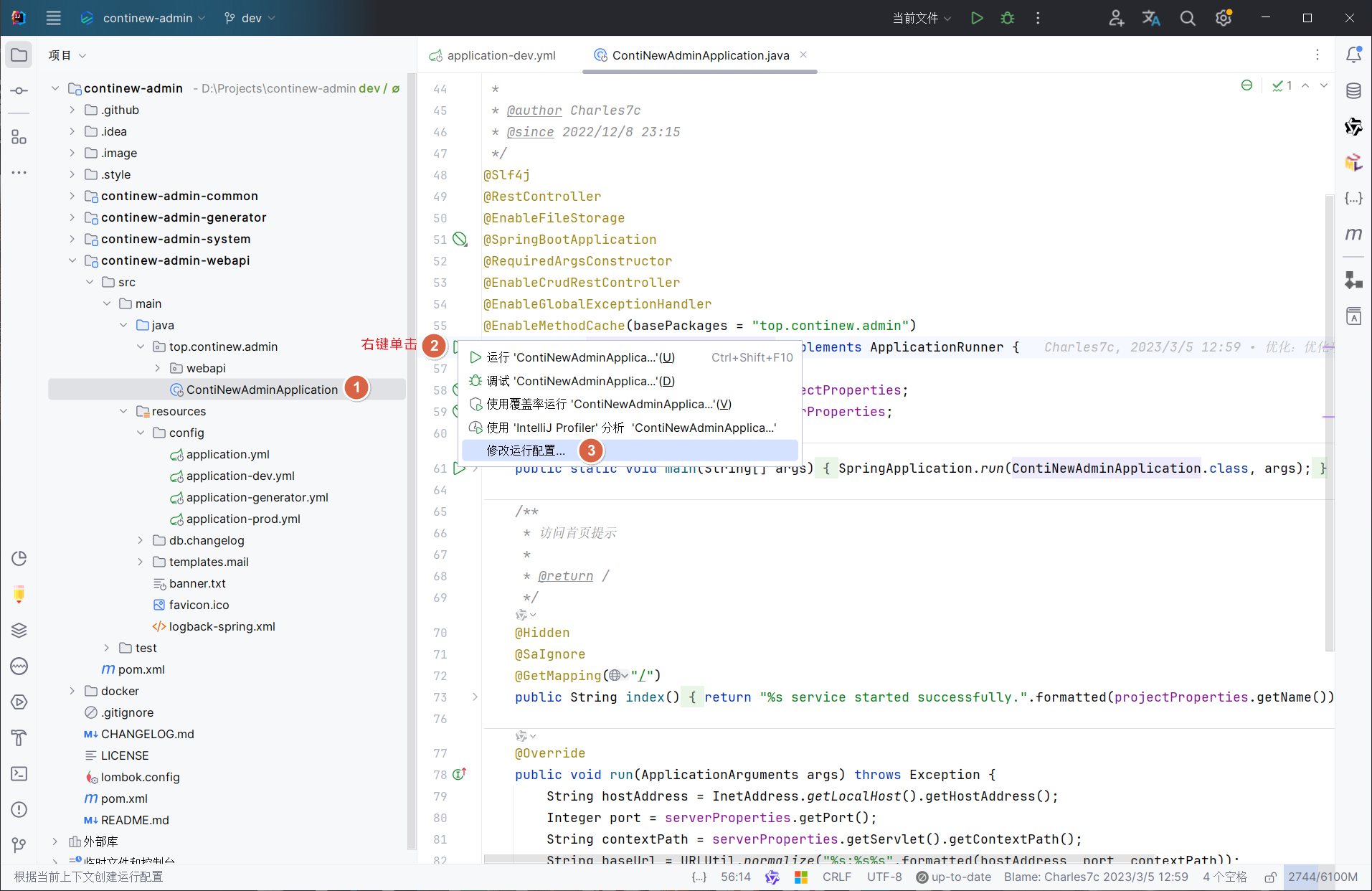
Task: Click CRLF line separator in status bar
Action: (836, 877)
